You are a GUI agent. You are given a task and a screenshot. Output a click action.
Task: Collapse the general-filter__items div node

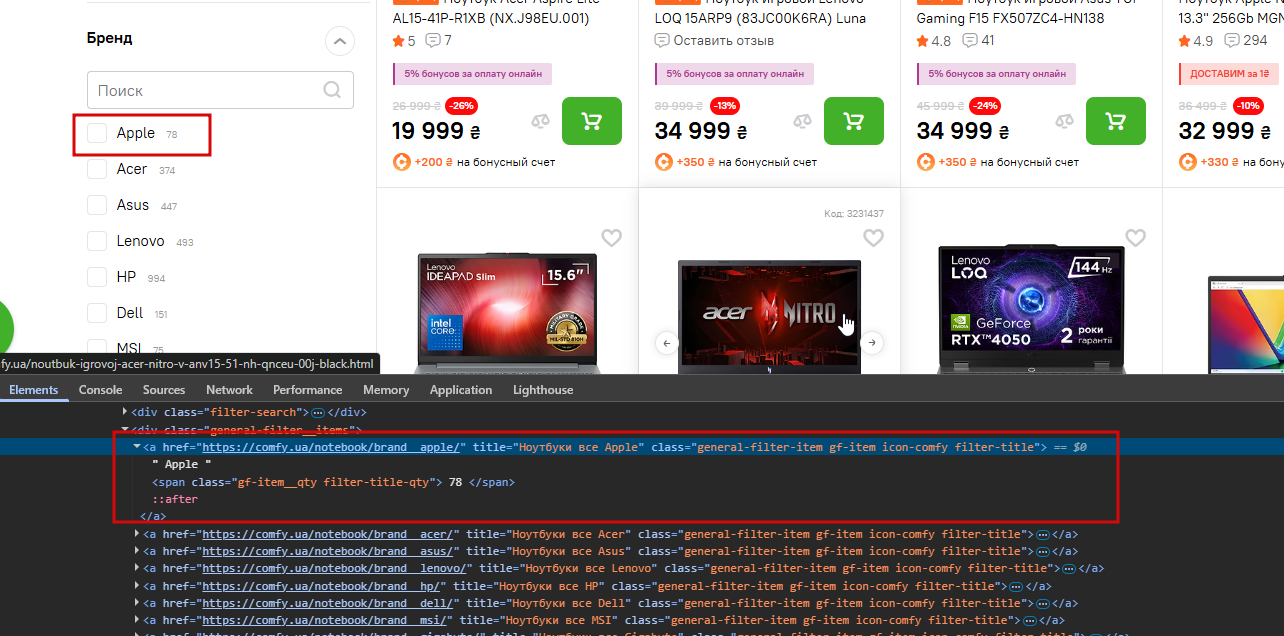[125, 430]
